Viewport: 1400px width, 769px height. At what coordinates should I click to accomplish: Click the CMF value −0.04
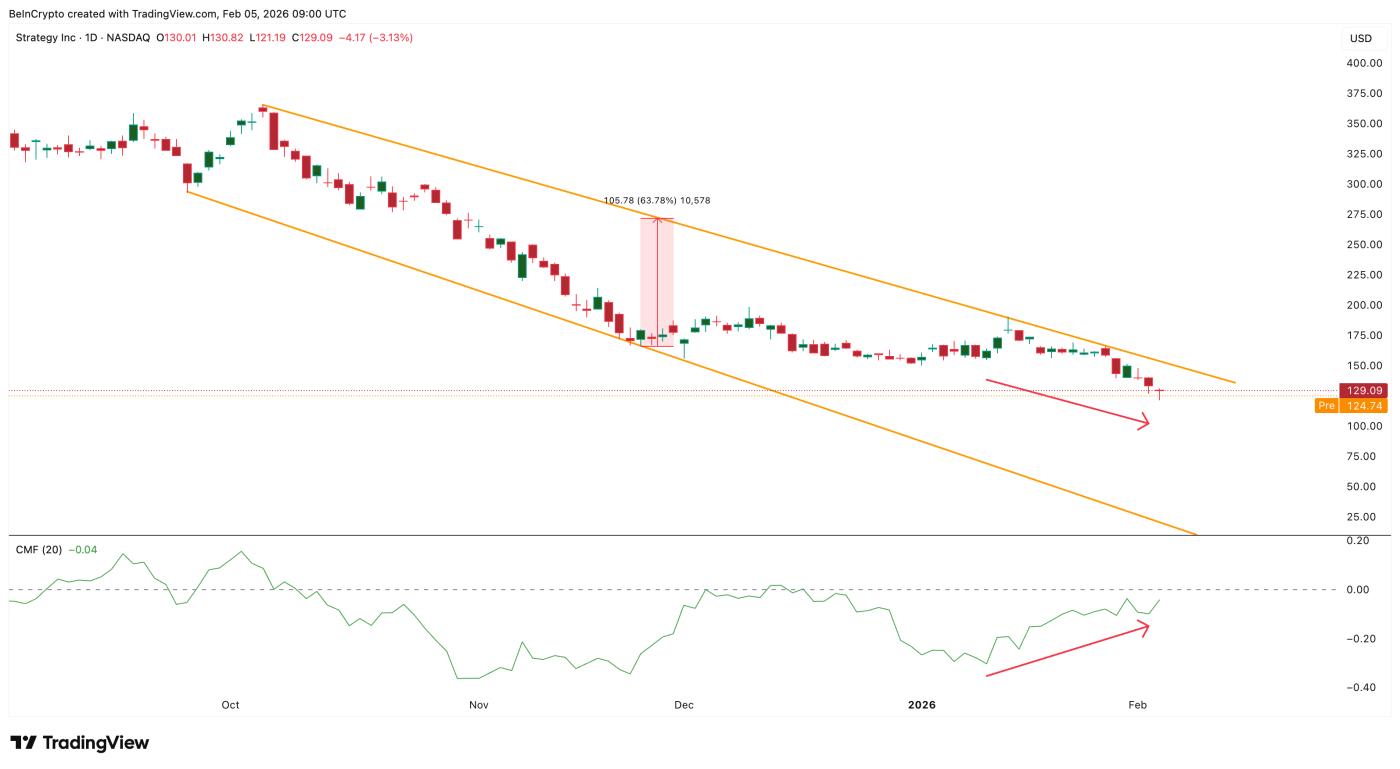coord(81,549)
